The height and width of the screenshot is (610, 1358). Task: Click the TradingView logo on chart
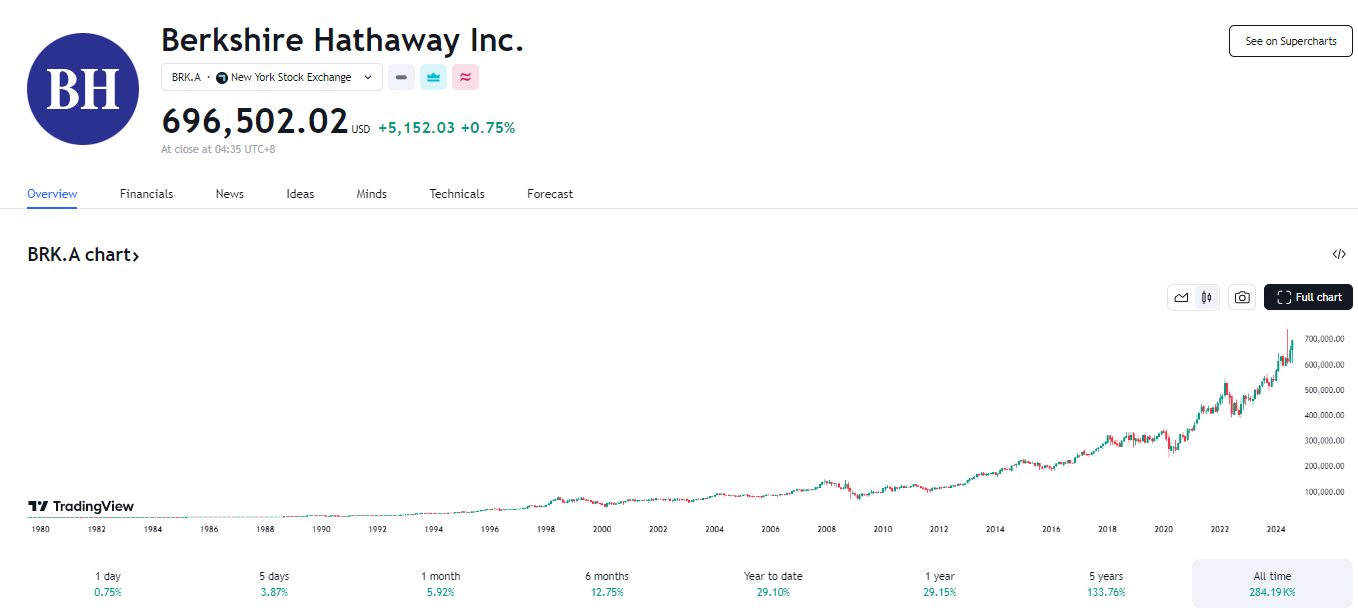coord(81,506)
